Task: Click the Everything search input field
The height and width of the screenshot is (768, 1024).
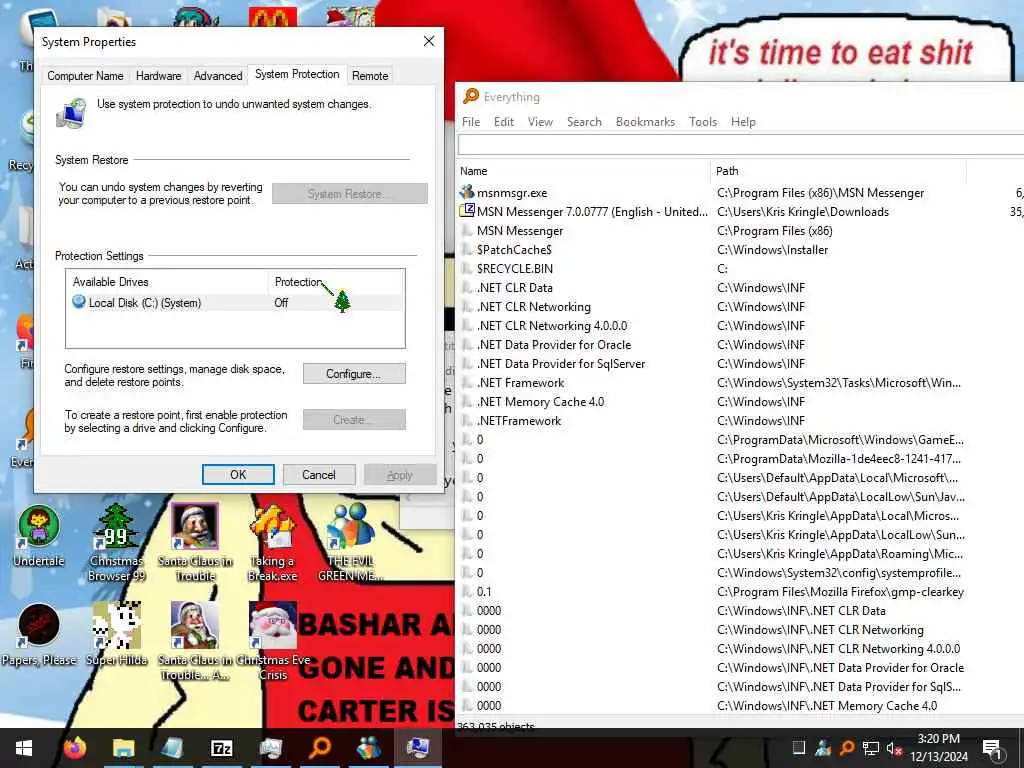Action: point(741,144)
